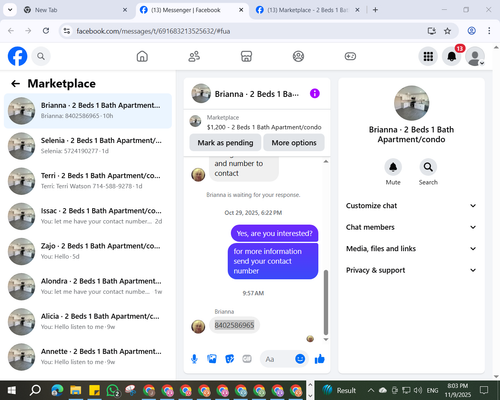This screenshot has height=400, width=500.
Task: Open the Alondra conversation in list
Action: coord(88,286)
